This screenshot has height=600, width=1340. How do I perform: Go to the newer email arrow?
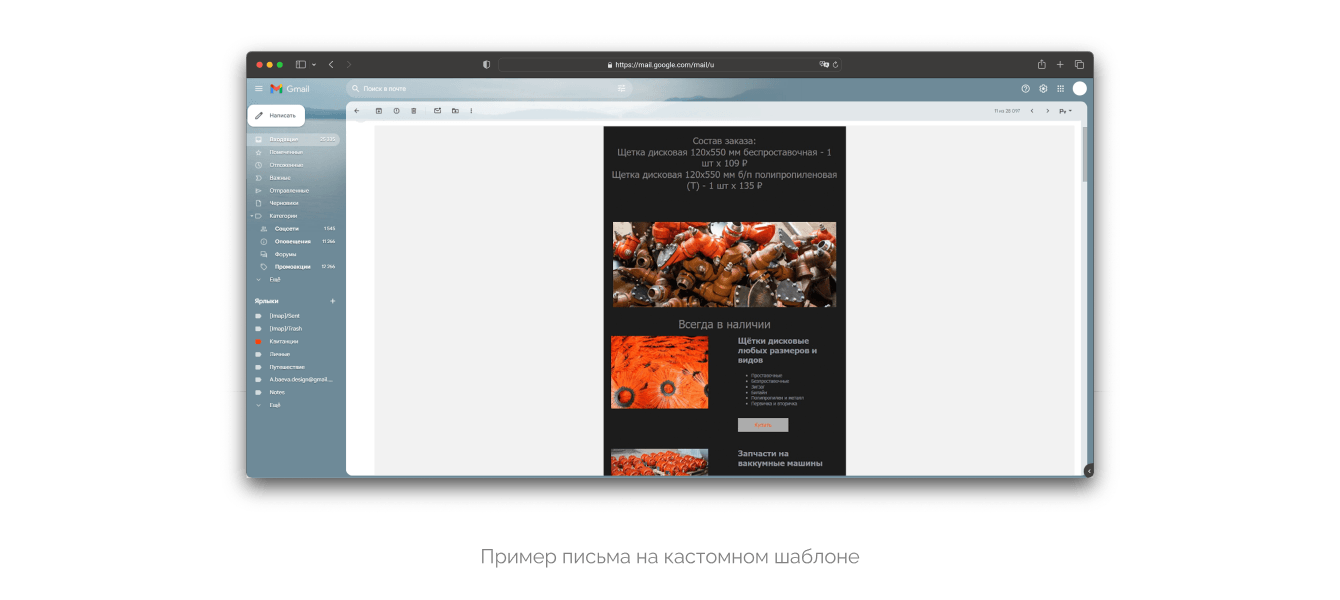[x=1032, y=111]
